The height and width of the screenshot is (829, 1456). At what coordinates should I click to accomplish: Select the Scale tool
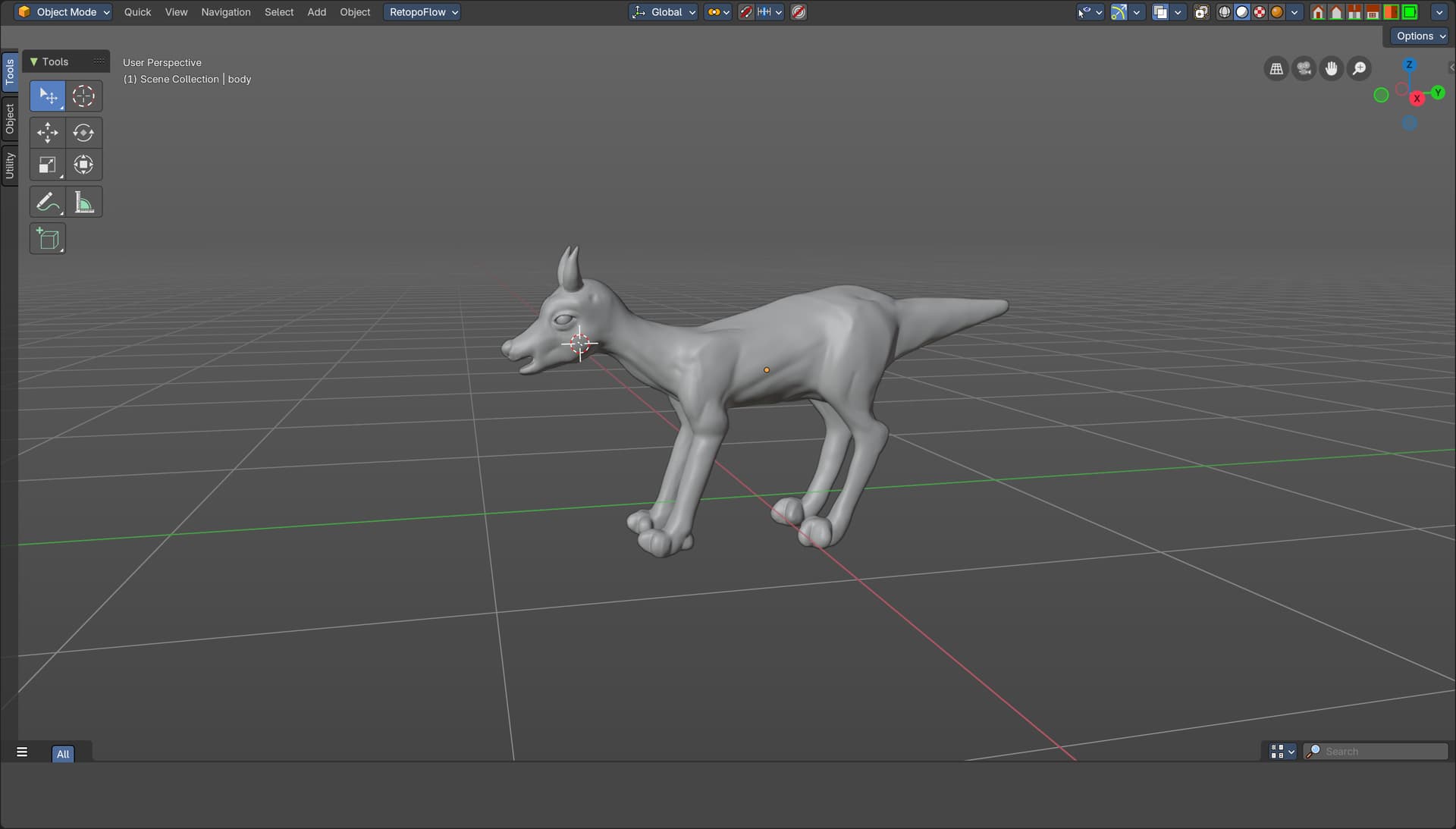tap(47, 165)
